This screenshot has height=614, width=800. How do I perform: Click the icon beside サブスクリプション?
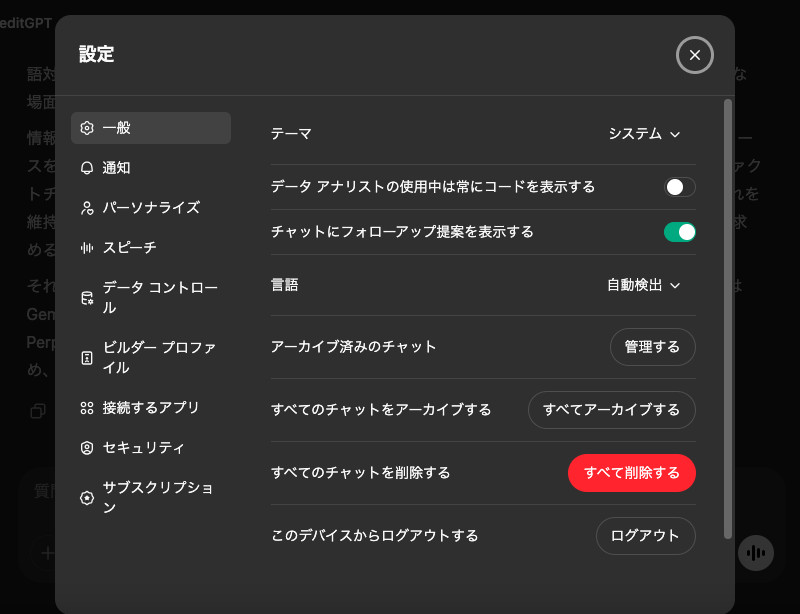87,498
